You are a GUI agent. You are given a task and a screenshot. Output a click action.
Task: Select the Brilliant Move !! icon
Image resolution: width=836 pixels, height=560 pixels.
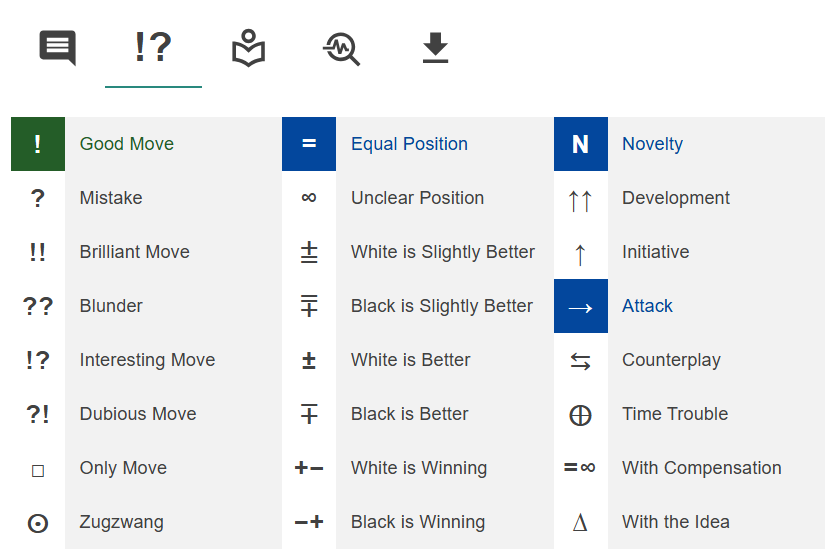pos(38,252)
